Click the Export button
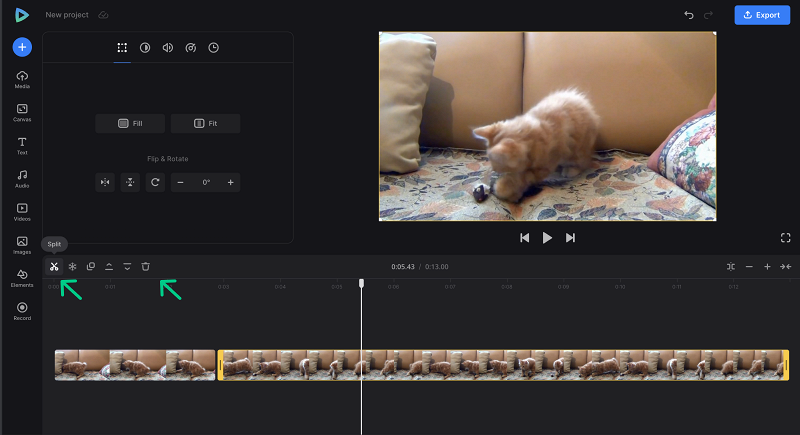Viewport: 800px width, 435px height. coord(762,15)
